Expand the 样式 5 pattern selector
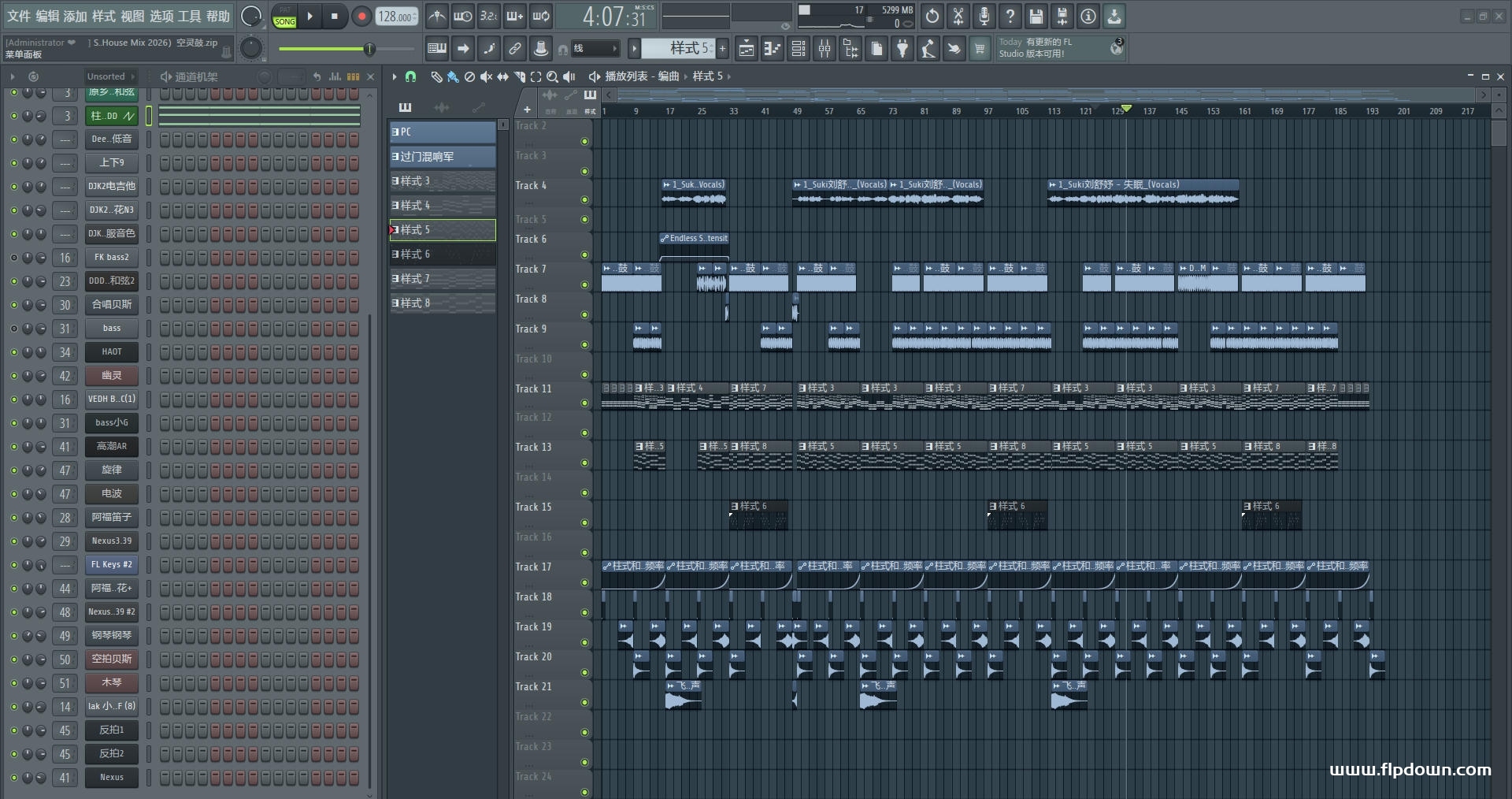Viewport: 1512px width, 799px height. coord(677,49)
